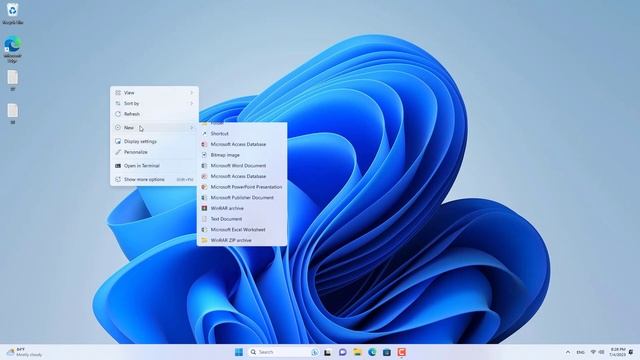
Task: Create a new Bitmap image
Action: [242, 155]
